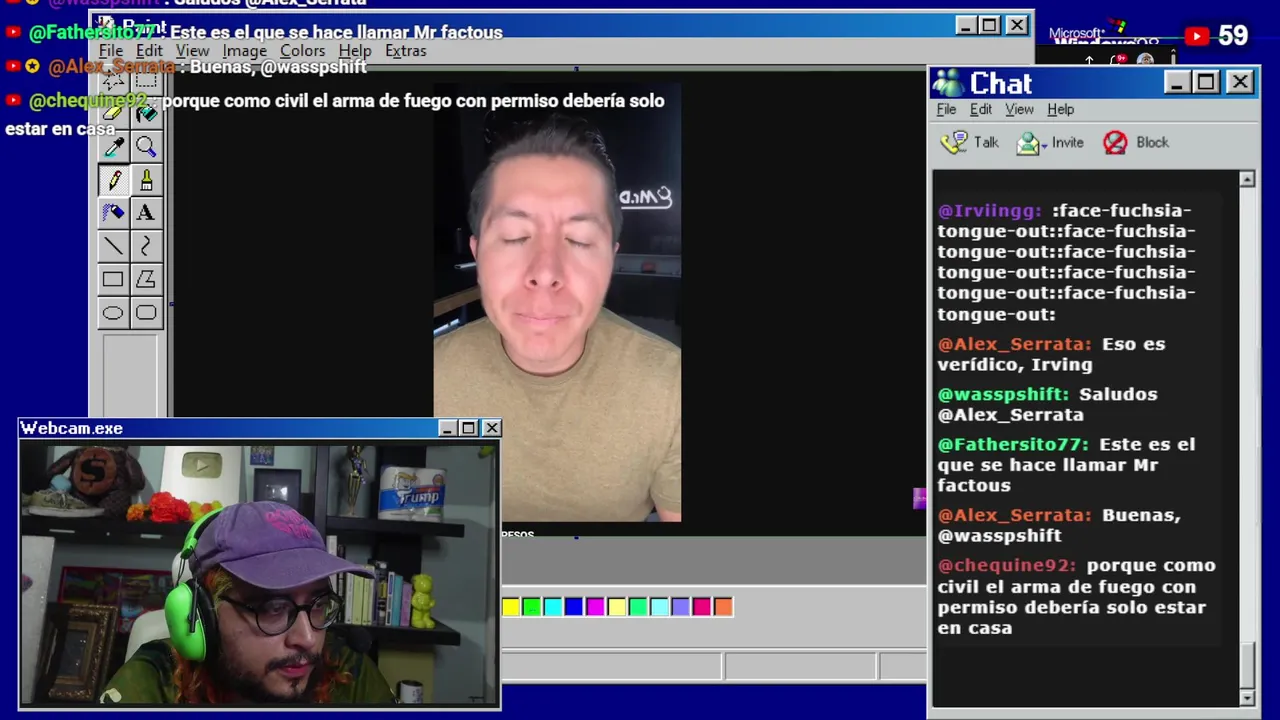The image size is (1280, 720).
Task: Close the Chat window
Action: coord(1240,82)
